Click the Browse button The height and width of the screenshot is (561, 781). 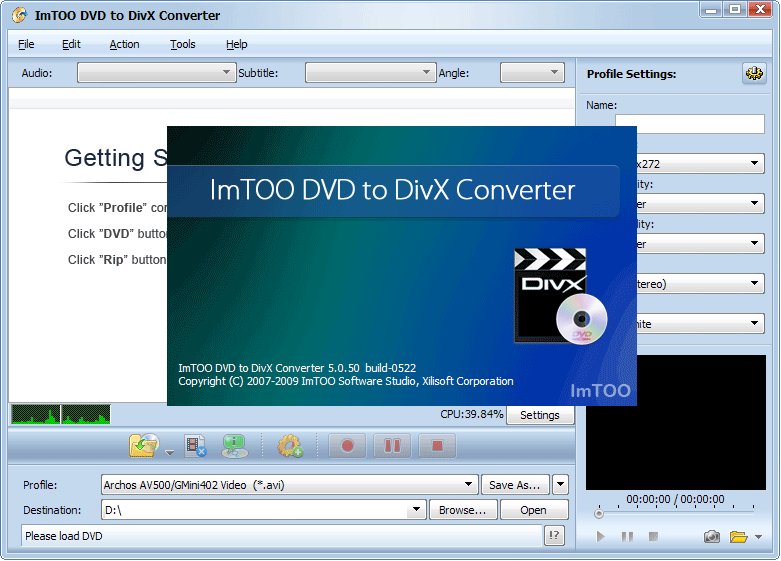pos(463,510)
